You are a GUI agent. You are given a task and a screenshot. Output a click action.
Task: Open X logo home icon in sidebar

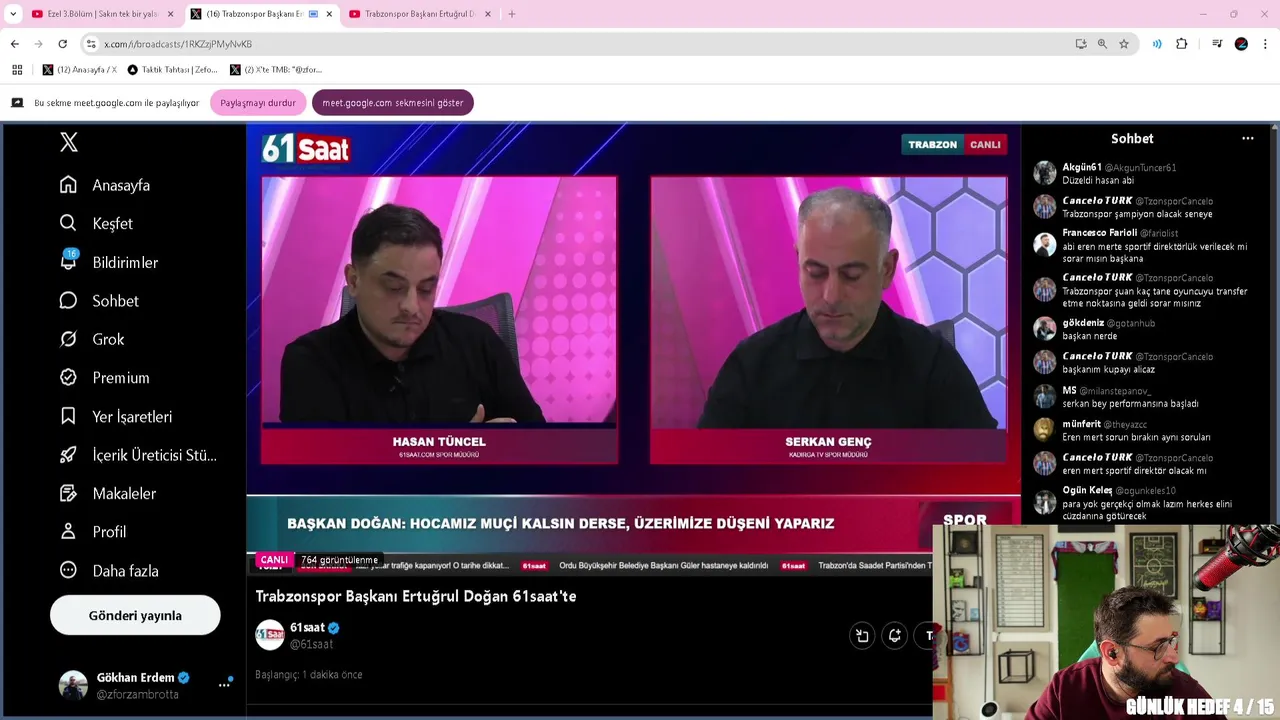[x=69, y=142]
